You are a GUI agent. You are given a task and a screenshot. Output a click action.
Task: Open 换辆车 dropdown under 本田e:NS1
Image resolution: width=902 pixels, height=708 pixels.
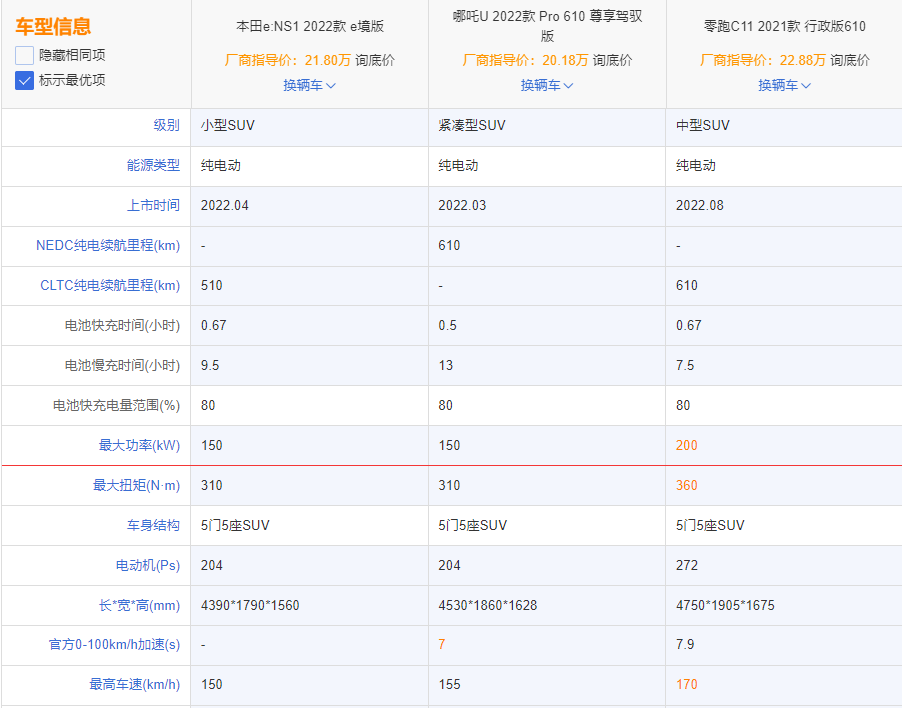coord(309,85)
